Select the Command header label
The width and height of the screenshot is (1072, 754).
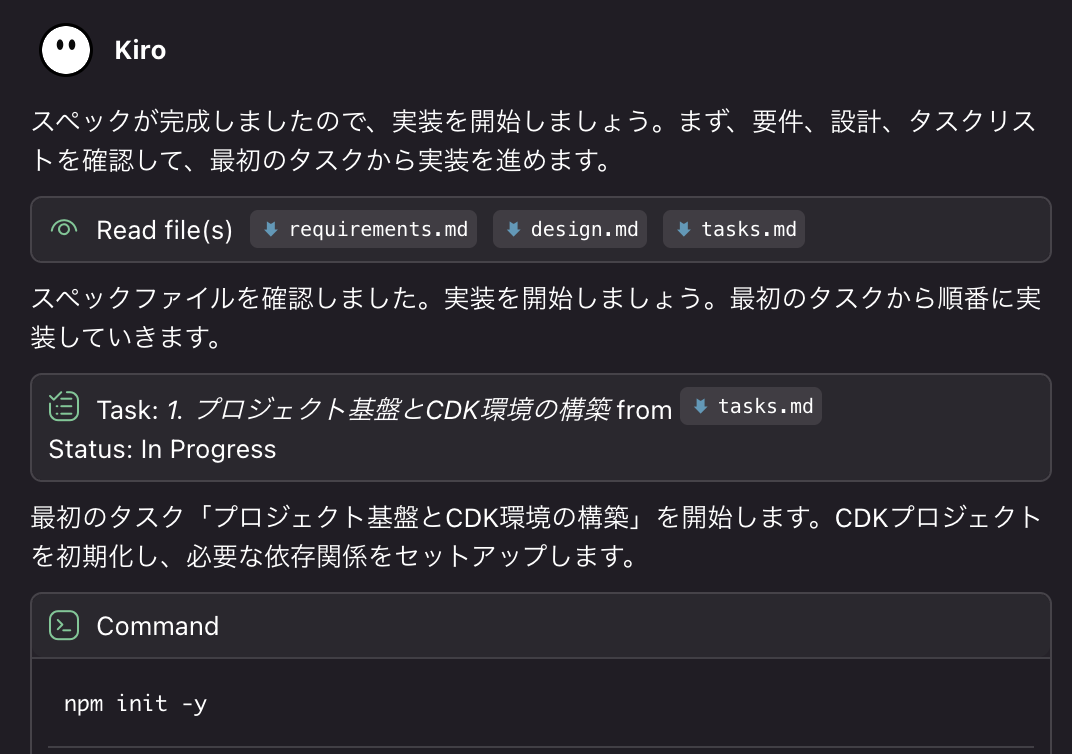tap(157, 626)
